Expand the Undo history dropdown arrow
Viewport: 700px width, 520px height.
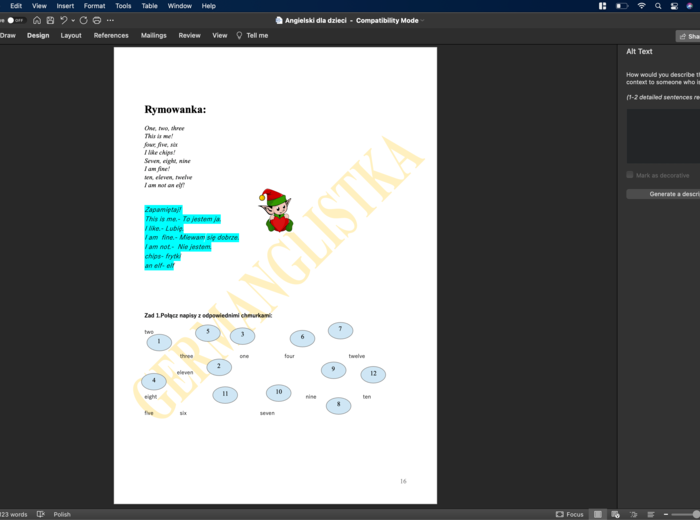(73, 20)
